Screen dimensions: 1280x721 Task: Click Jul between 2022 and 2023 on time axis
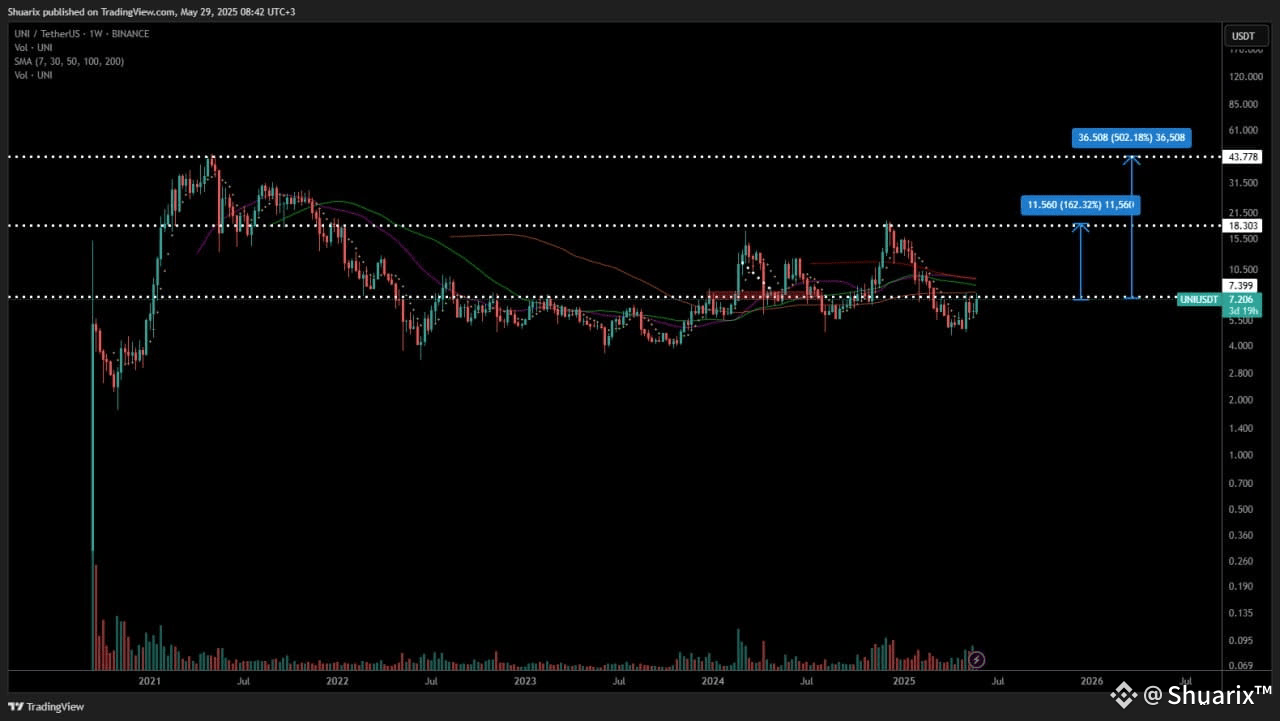pos(431,682)
